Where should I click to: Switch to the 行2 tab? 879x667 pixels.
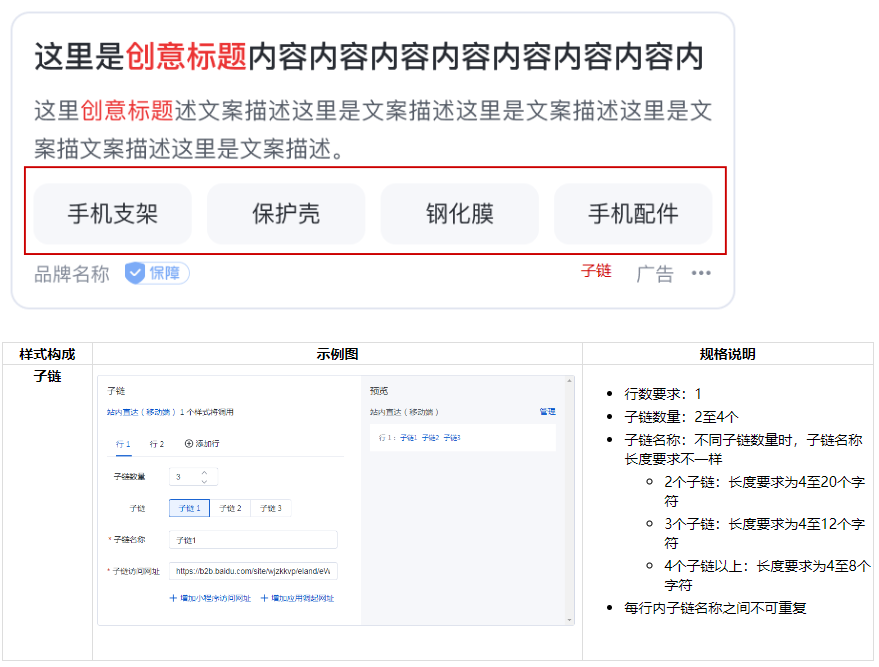(x=159, y=442)
